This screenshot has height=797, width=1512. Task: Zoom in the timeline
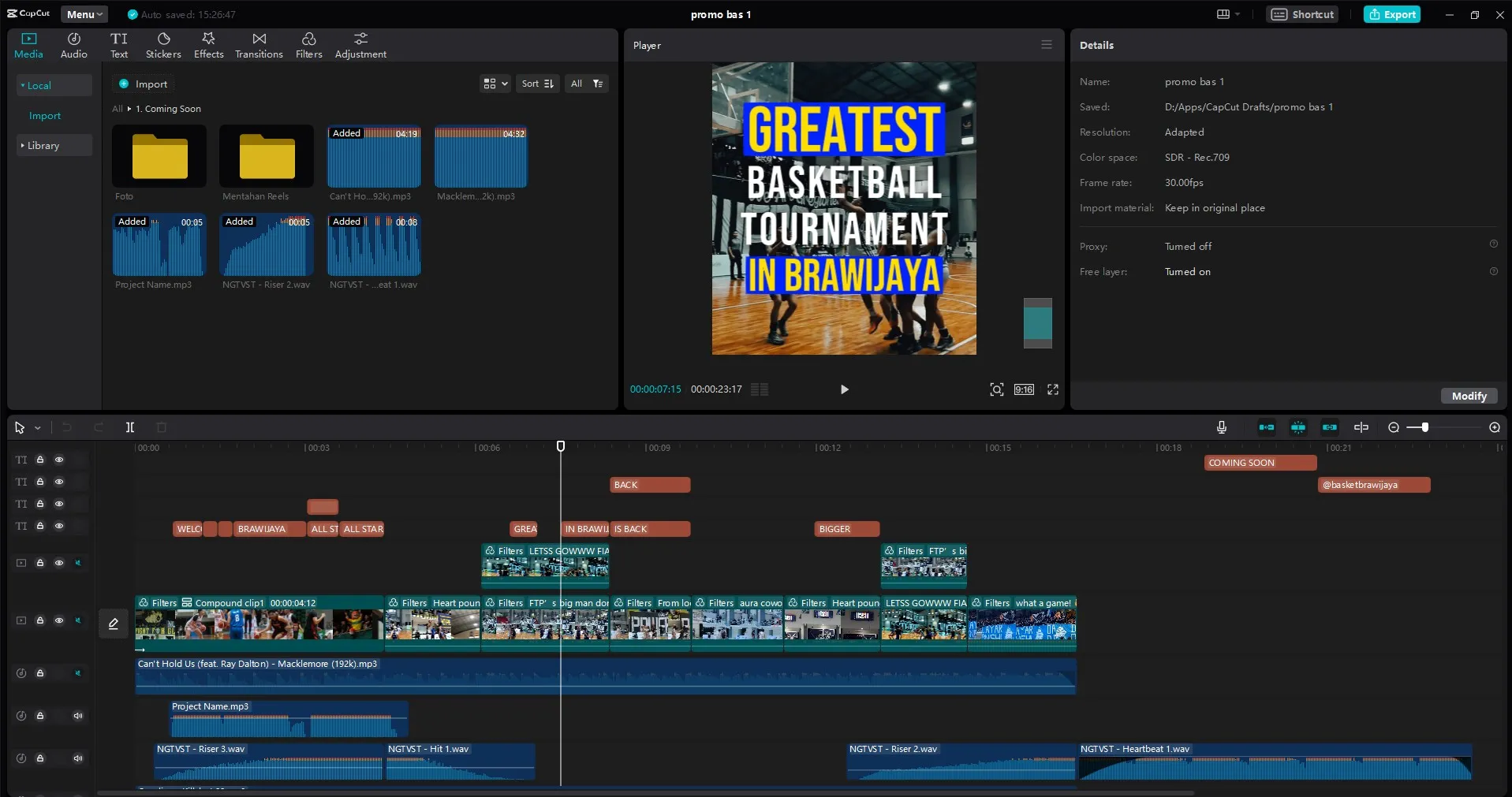pos(1495,427)
